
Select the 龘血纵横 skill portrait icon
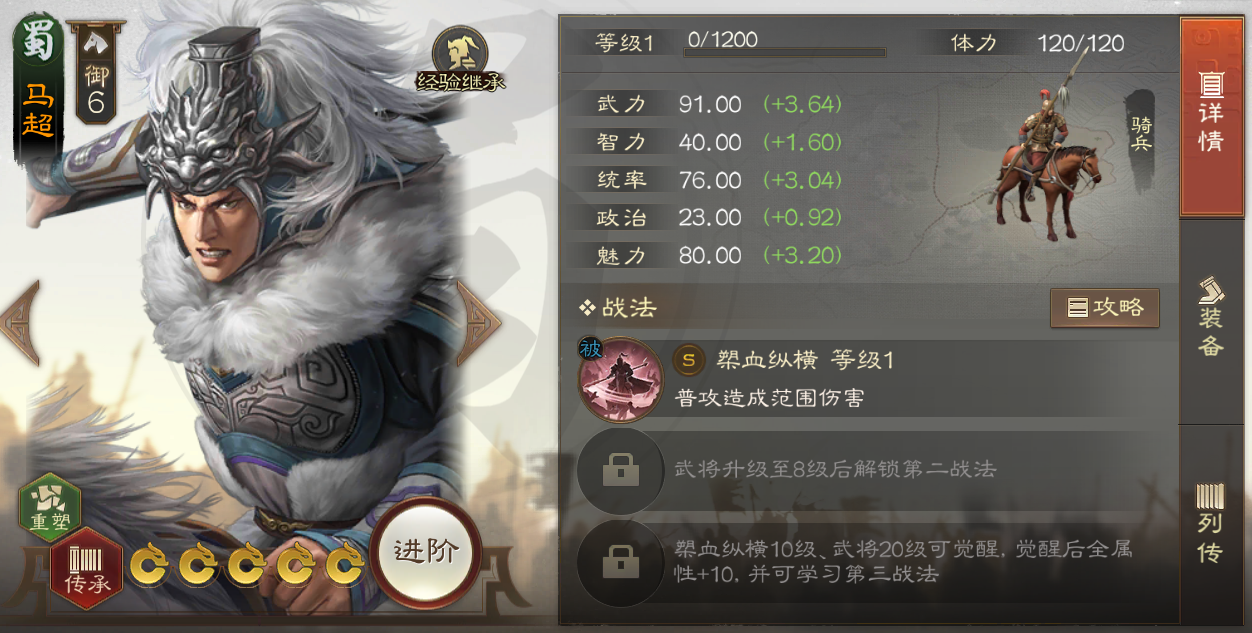tap(620, 380)
